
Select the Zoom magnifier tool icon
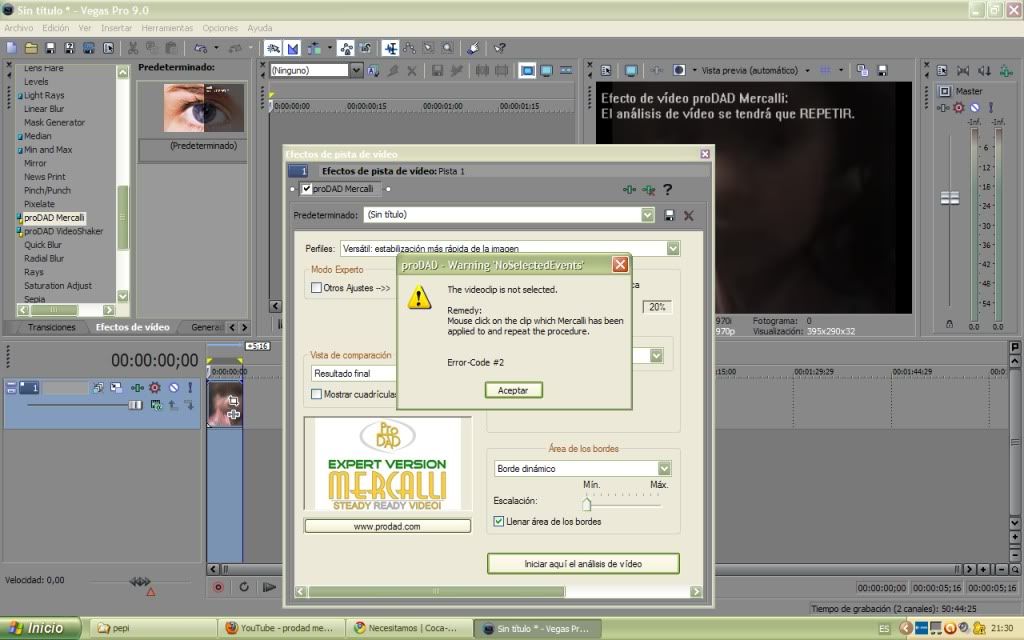tap(447, 48)
